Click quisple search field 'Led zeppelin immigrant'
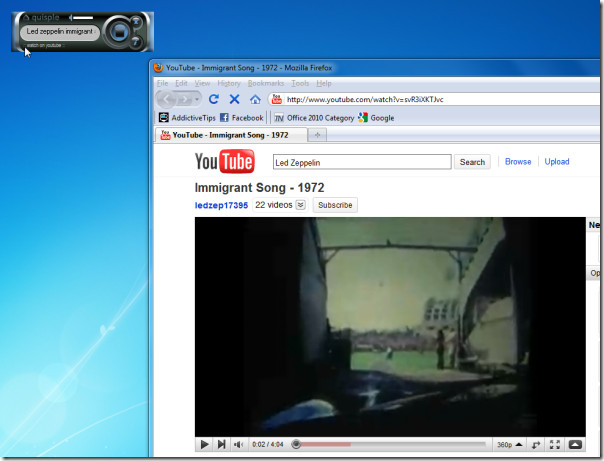Viewport: 604px width, 461px height. pyautogui.click(x=60, y=32)
